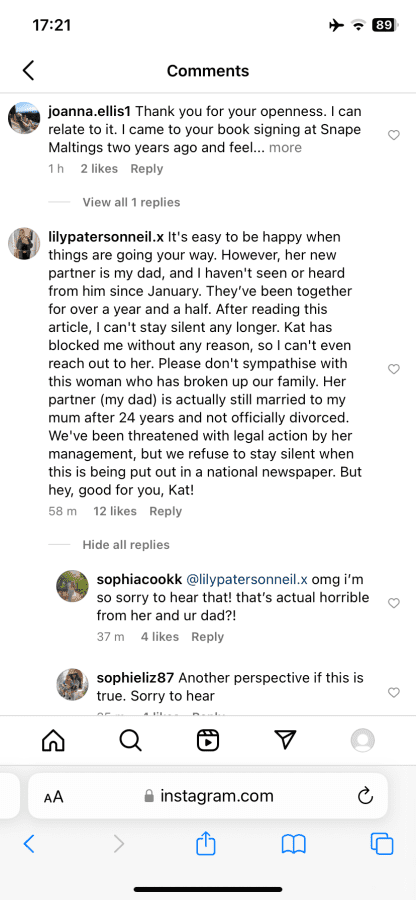
Task: Tap instagram.com address field
Action: point(208,796)
